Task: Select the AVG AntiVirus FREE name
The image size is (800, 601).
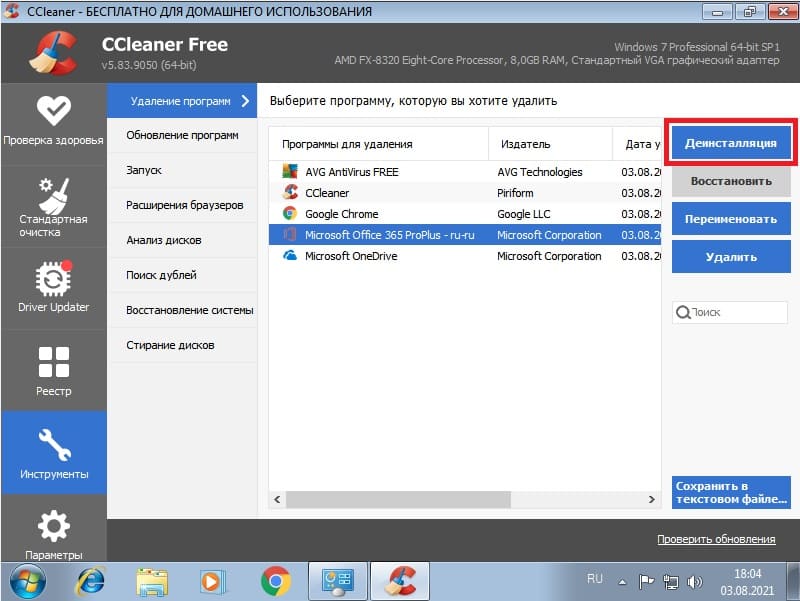Action: point(352,172)
